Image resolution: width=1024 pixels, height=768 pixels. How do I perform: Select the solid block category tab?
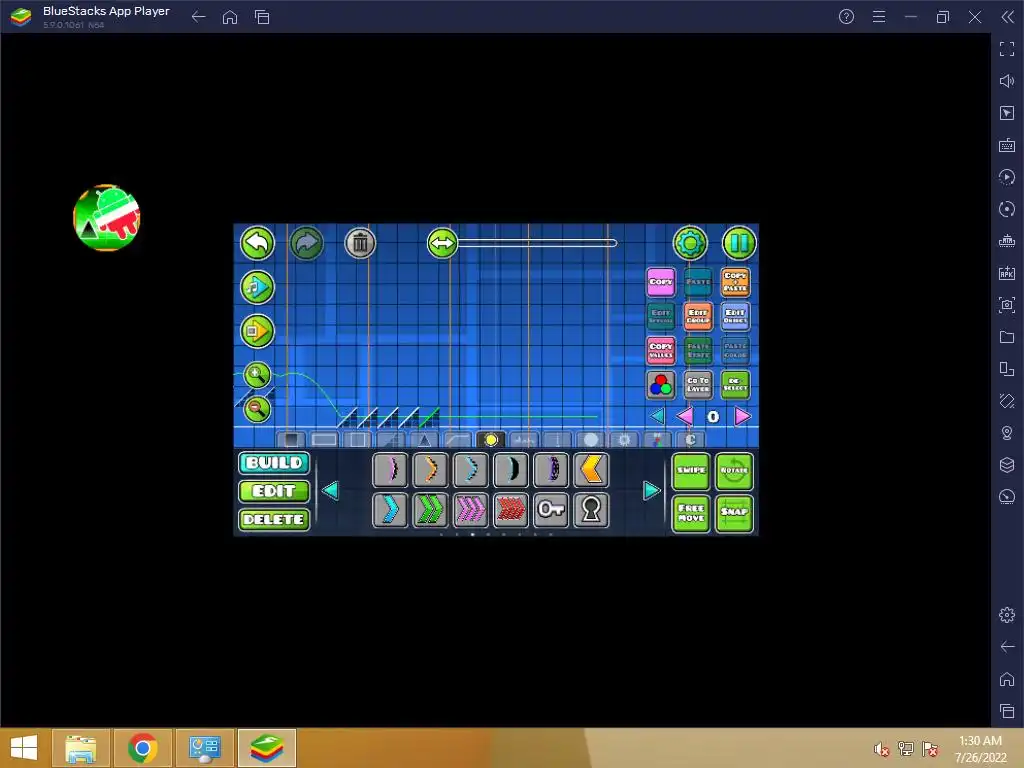click(291, 440)
